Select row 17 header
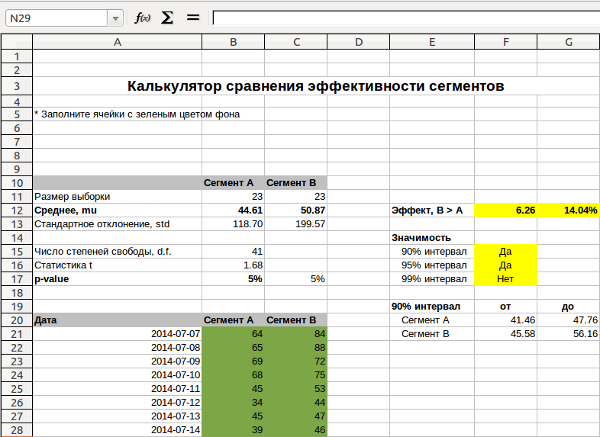600x437 pixels. point(17,279)
